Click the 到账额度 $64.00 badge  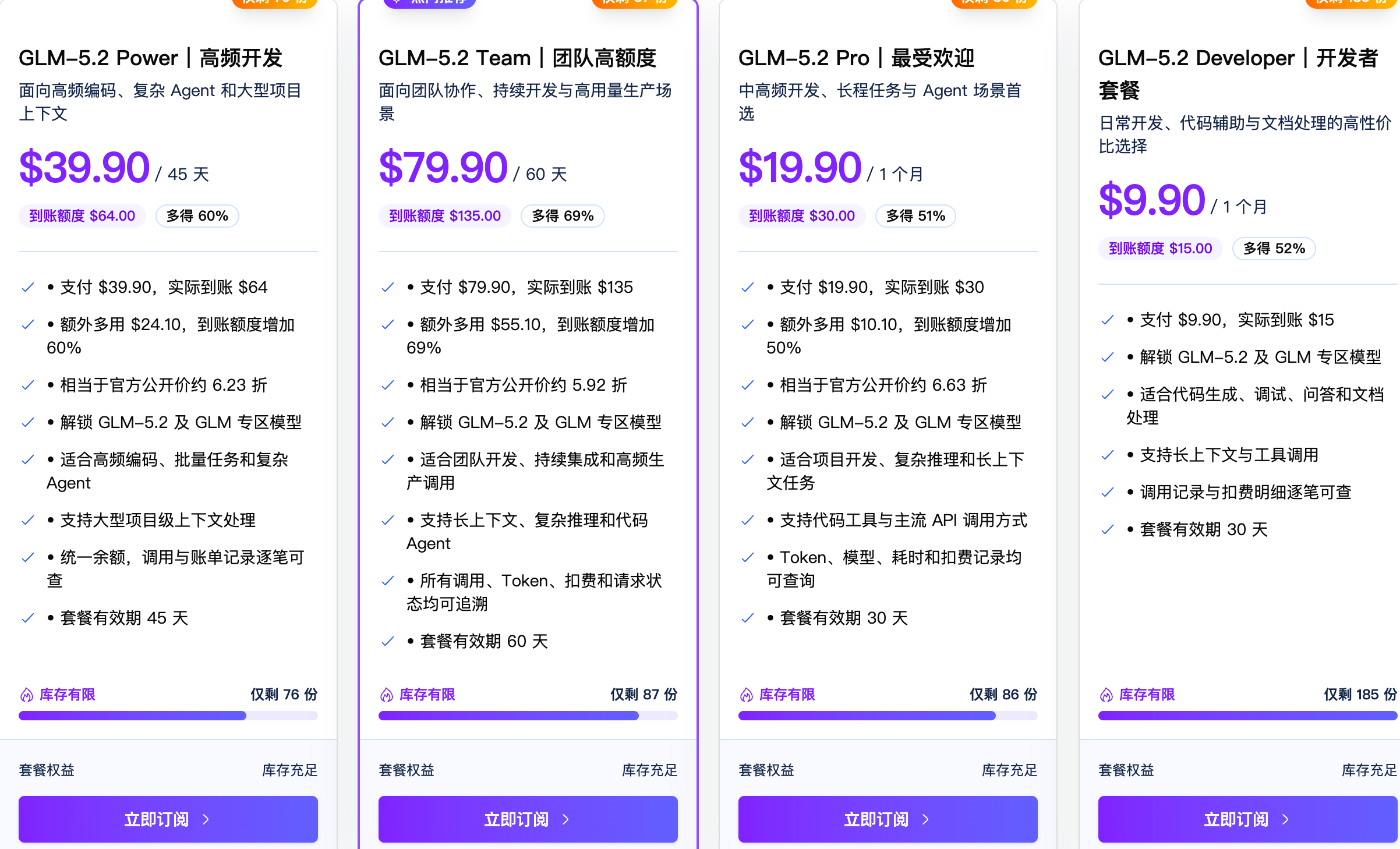(x=82, y=216)
